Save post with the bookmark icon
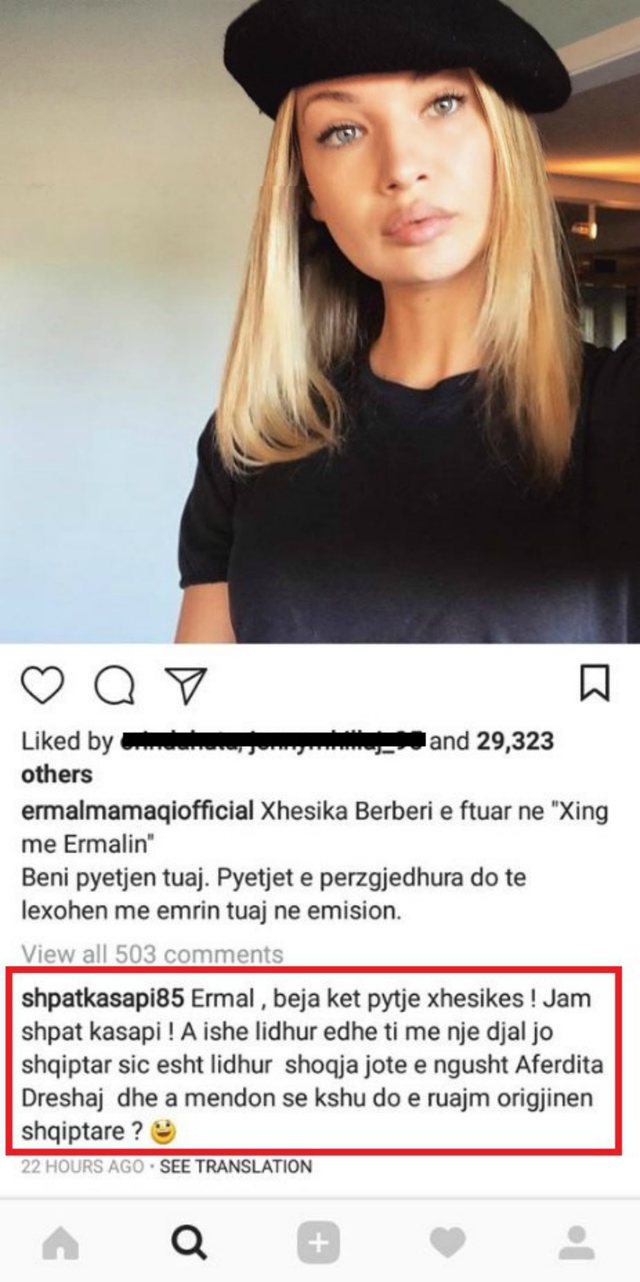This screenshot has width=640, height=1282. pyautogui.click(x=595, y=682)
